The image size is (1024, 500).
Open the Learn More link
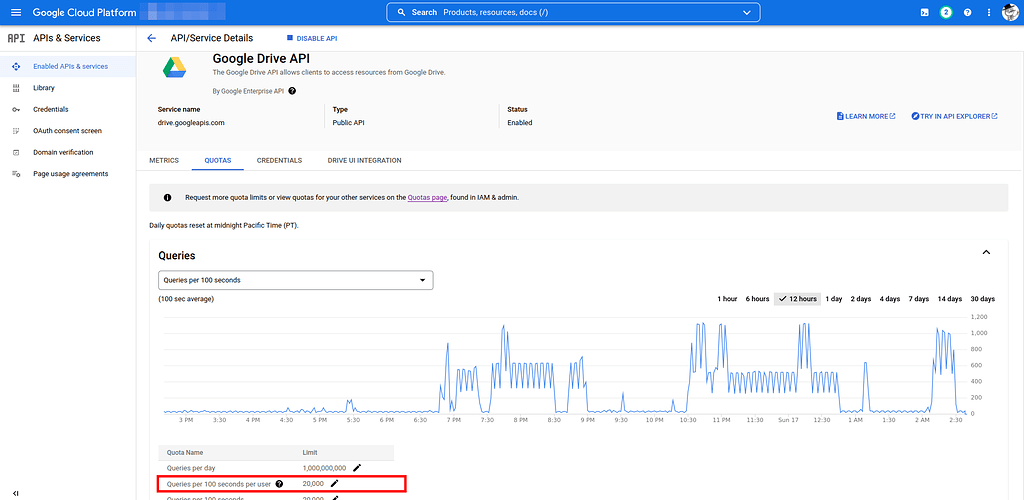[x=866, y=116]
